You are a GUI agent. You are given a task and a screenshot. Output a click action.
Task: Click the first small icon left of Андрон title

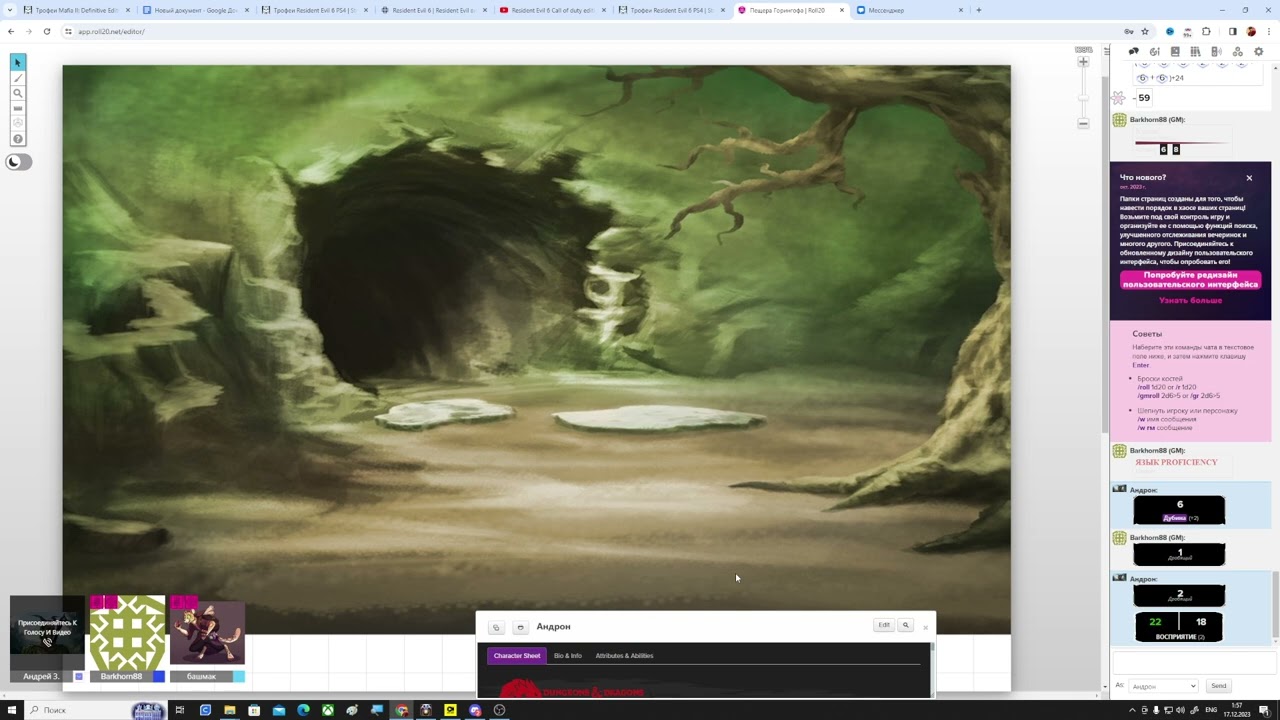point(496,627)
